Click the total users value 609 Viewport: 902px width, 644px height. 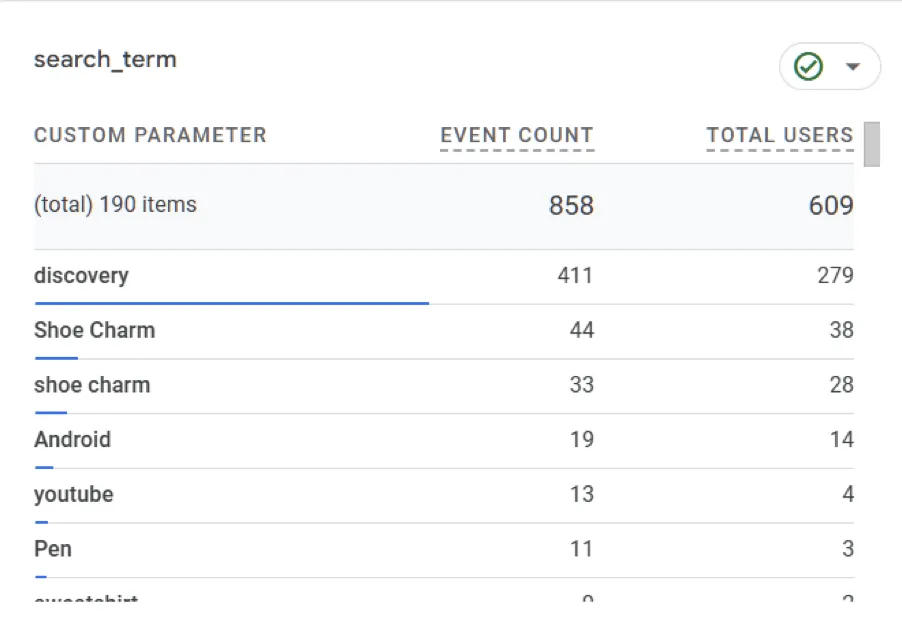pyautogui.click(x=831, y=206)
